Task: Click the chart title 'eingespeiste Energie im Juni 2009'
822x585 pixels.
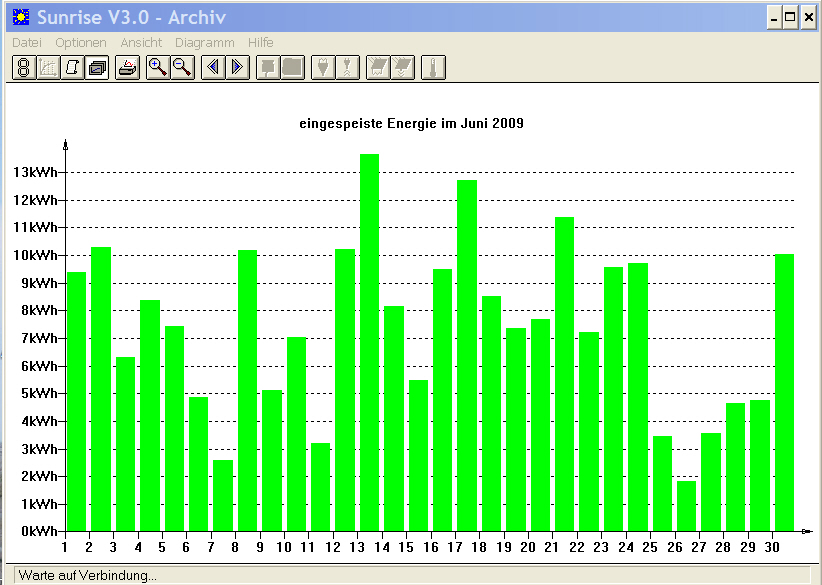Action: pos(412,123)
